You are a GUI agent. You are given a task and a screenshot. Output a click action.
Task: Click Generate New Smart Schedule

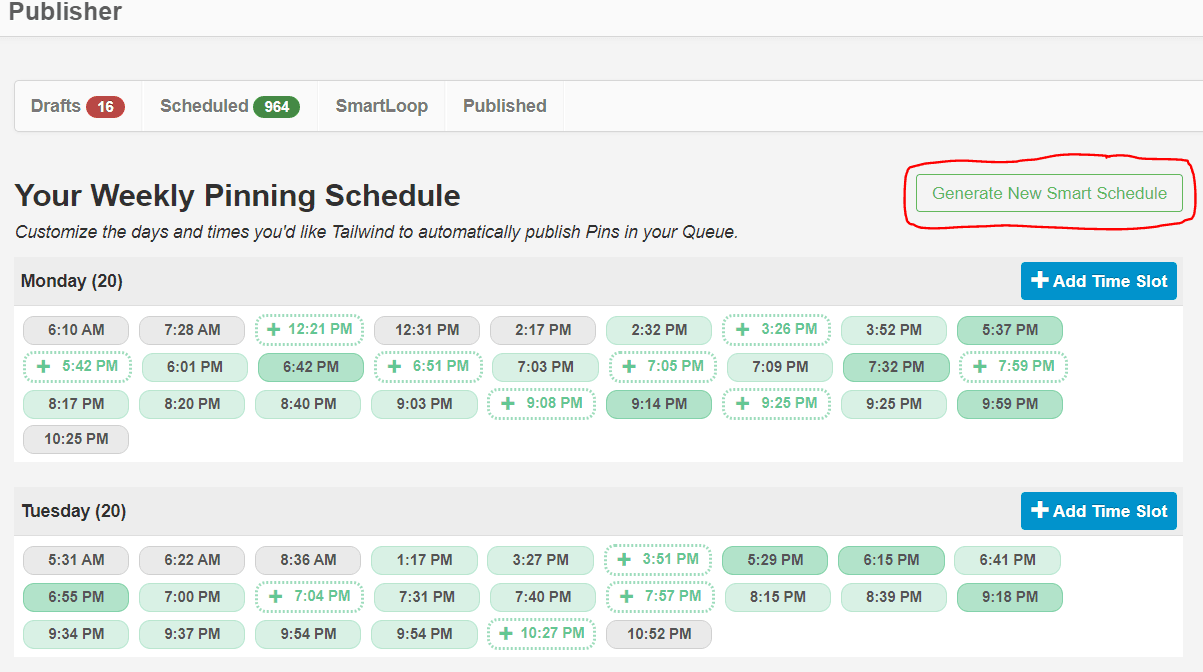[x=1049, y=193]
